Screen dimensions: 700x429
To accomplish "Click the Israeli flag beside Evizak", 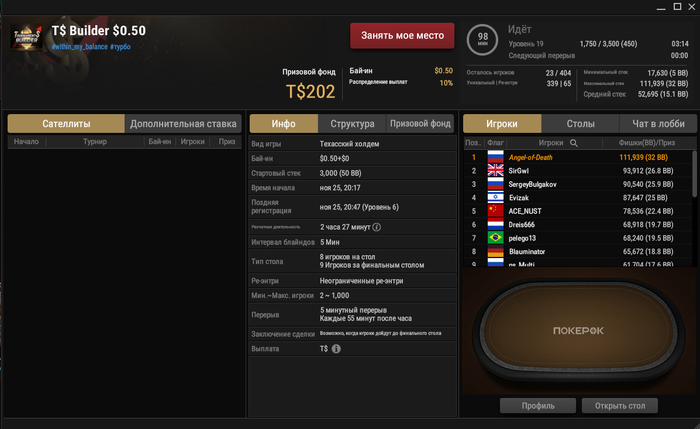I will [x=496, y=197].
